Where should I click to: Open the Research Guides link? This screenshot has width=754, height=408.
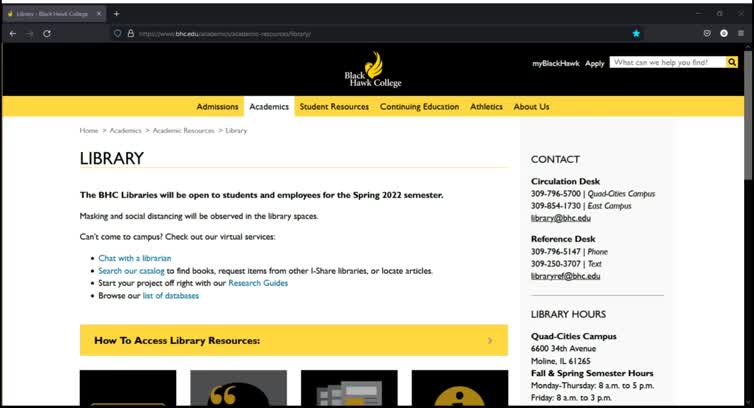pos(258,283)
